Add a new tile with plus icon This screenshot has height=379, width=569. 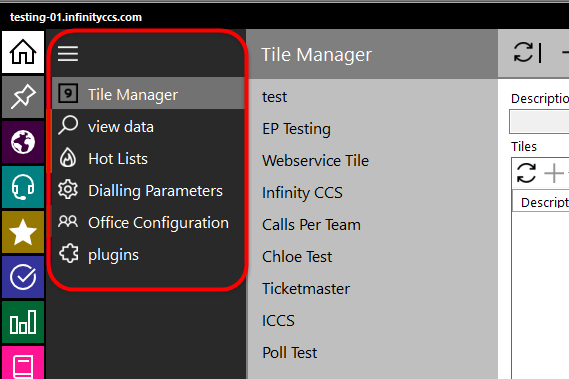pyautogui.click(x=553, y=173)
